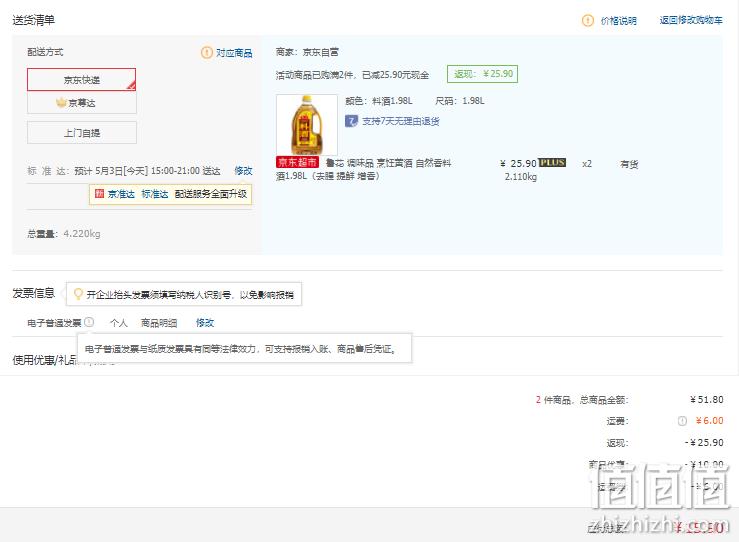Click the 7-day return shield icon
The image size is (739, 542).
click(x=351, y=121)
